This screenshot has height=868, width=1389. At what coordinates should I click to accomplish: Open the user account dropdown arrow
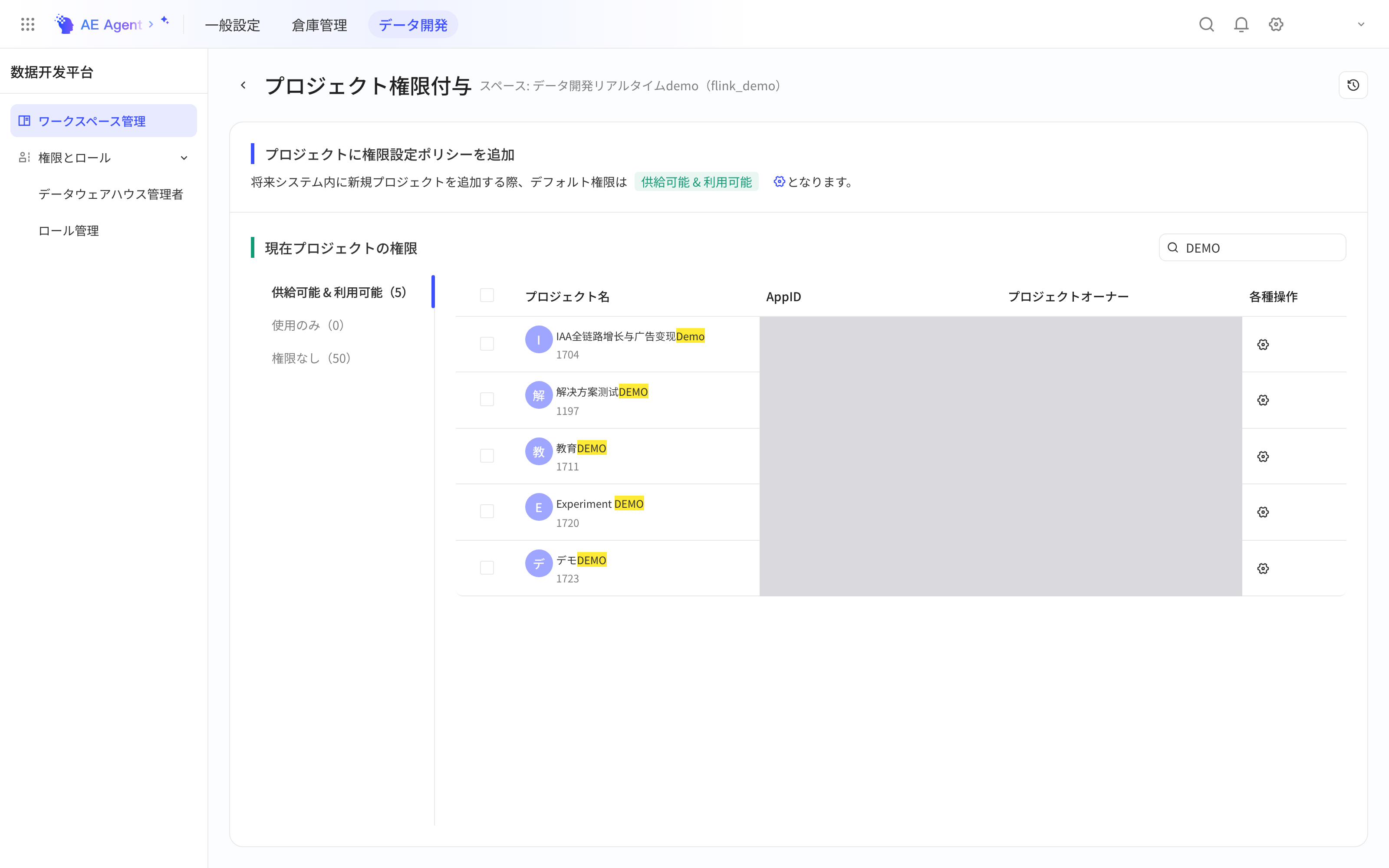tap(1361, 24)
